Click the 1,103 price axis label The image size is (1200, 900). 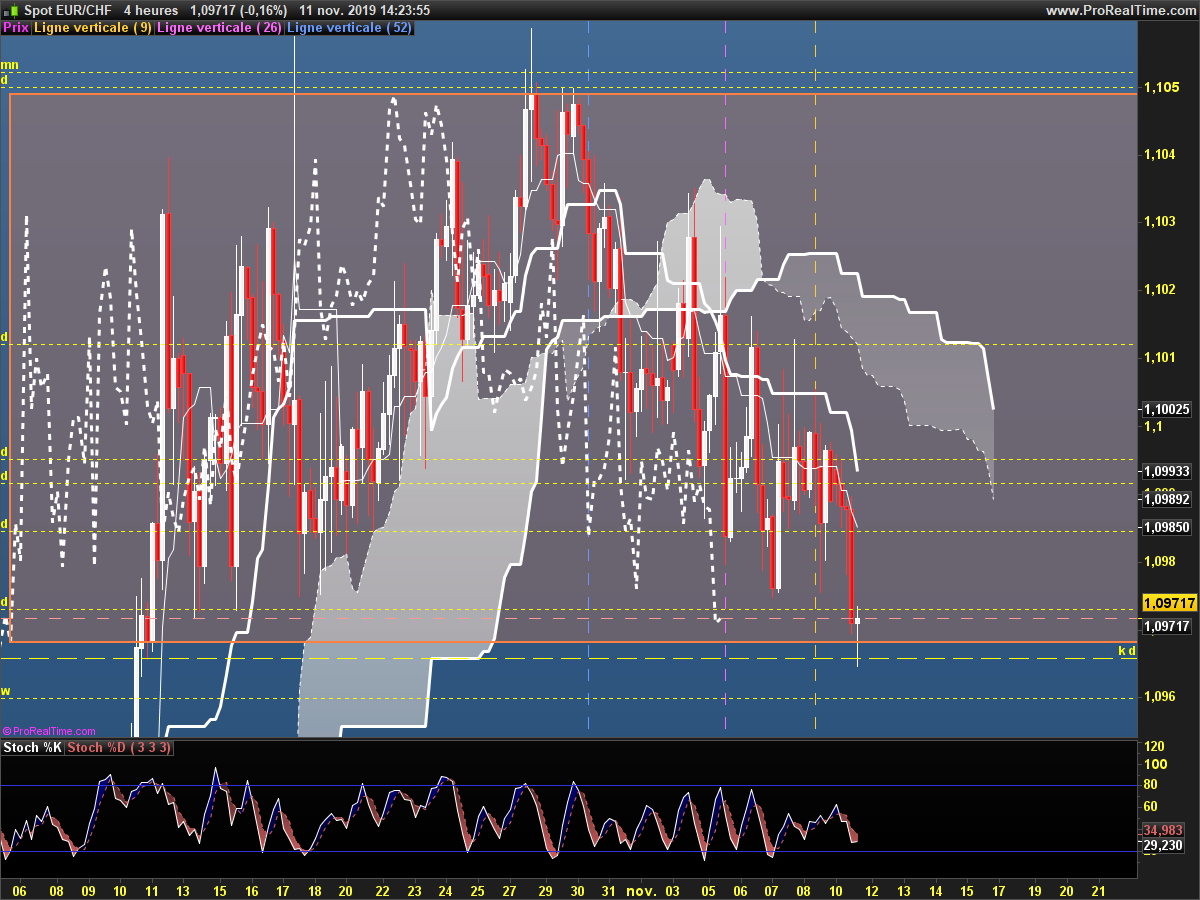1162,221
